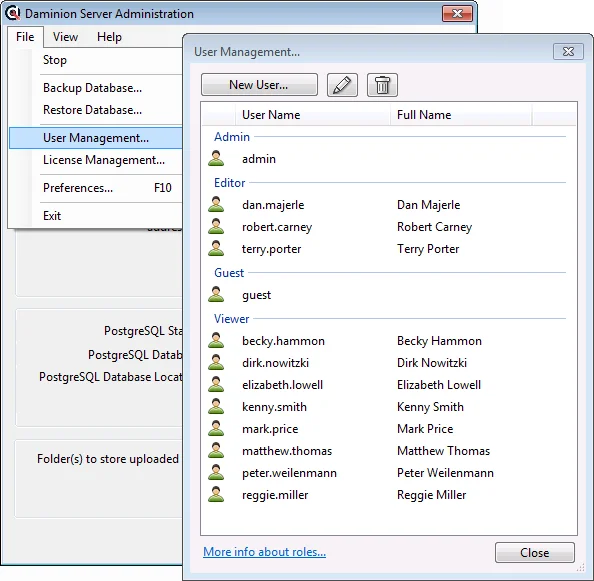
Task: Click the full name Elizabeth Lowell
Action: click(x=439, y=385)
